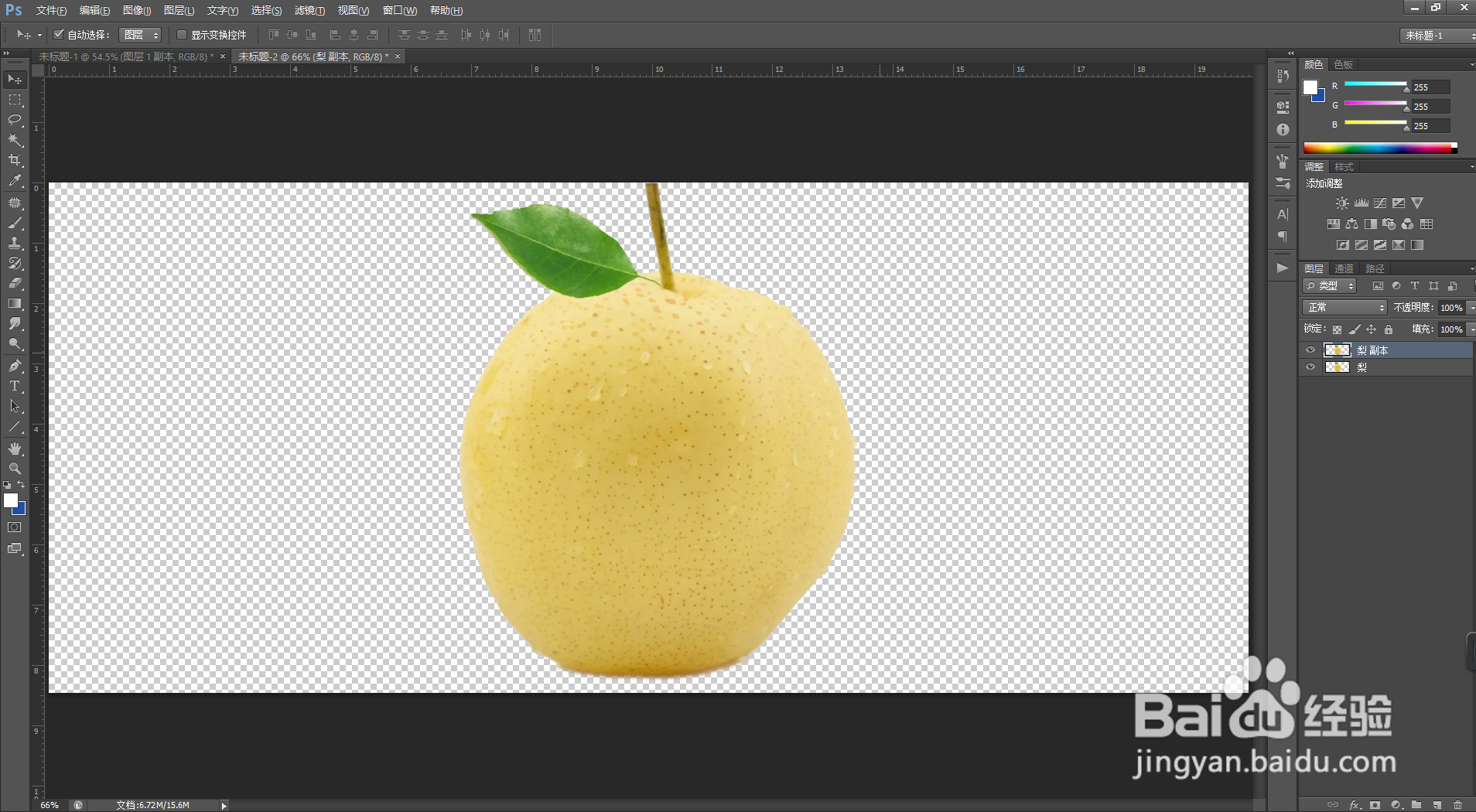Enable the 显示变换控件 checkbox
The height and width of the screenshot is (812, 1476).
[x=182, y=35]
